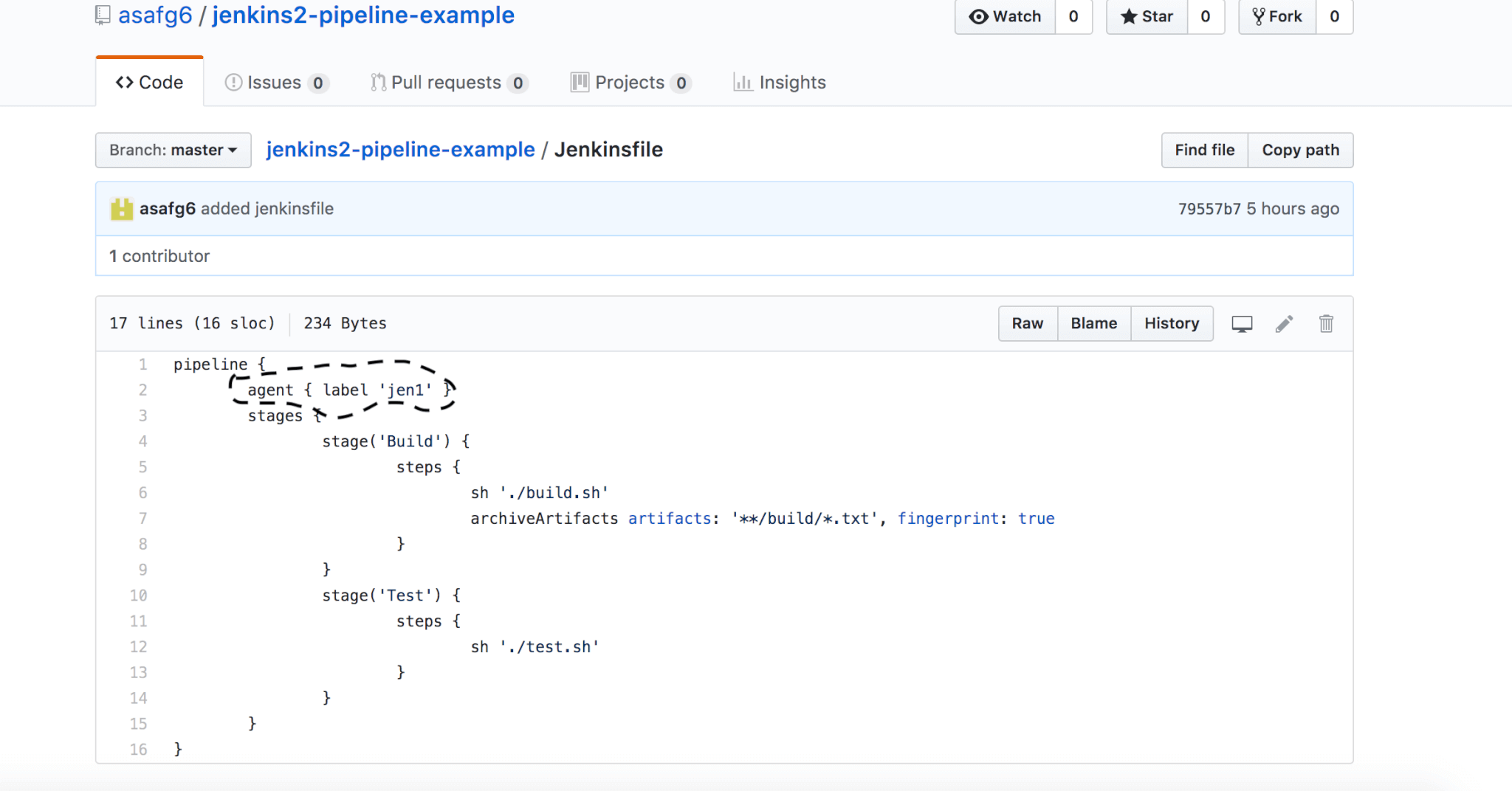Select line number 12
This screenshot has height=791, width=1512.
point(139,647)
